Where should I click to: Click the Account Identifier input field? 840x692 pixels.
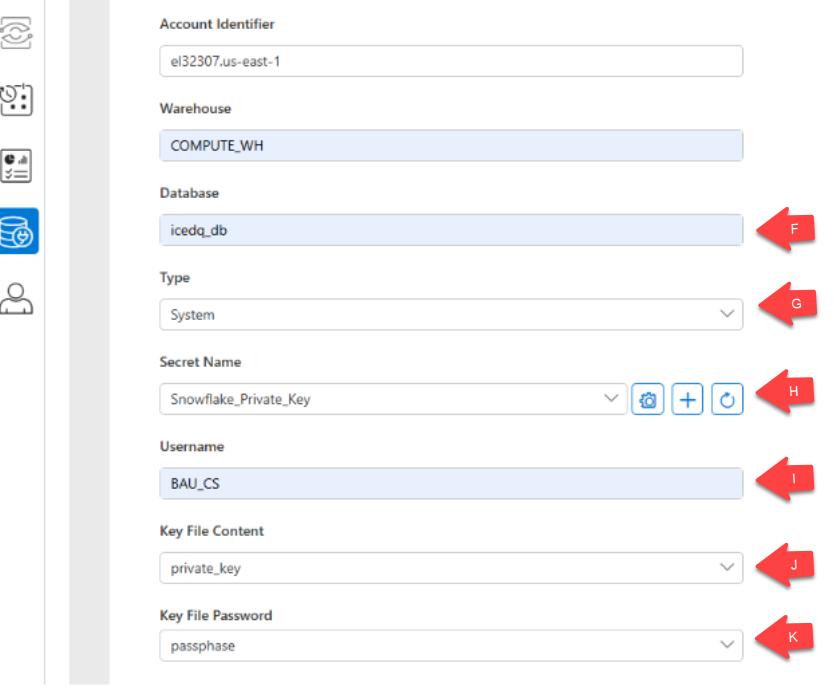(450, 61)
